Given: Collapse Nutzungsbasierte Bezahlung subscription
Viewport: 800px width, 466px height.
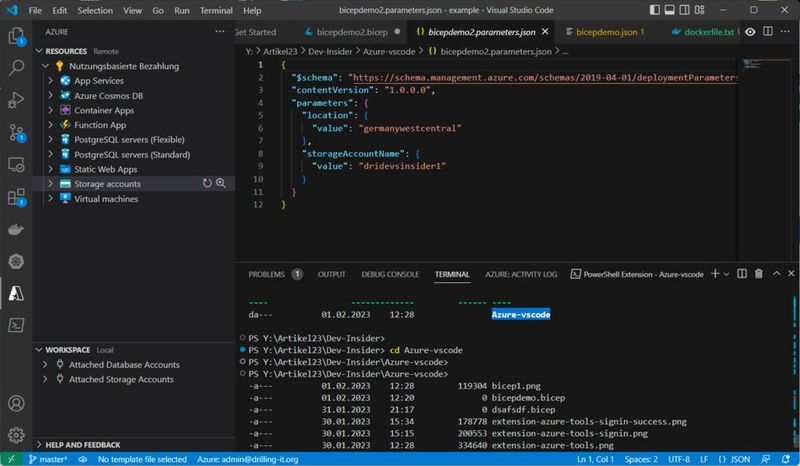Looking at the screenshot, I should coord(45,66).
